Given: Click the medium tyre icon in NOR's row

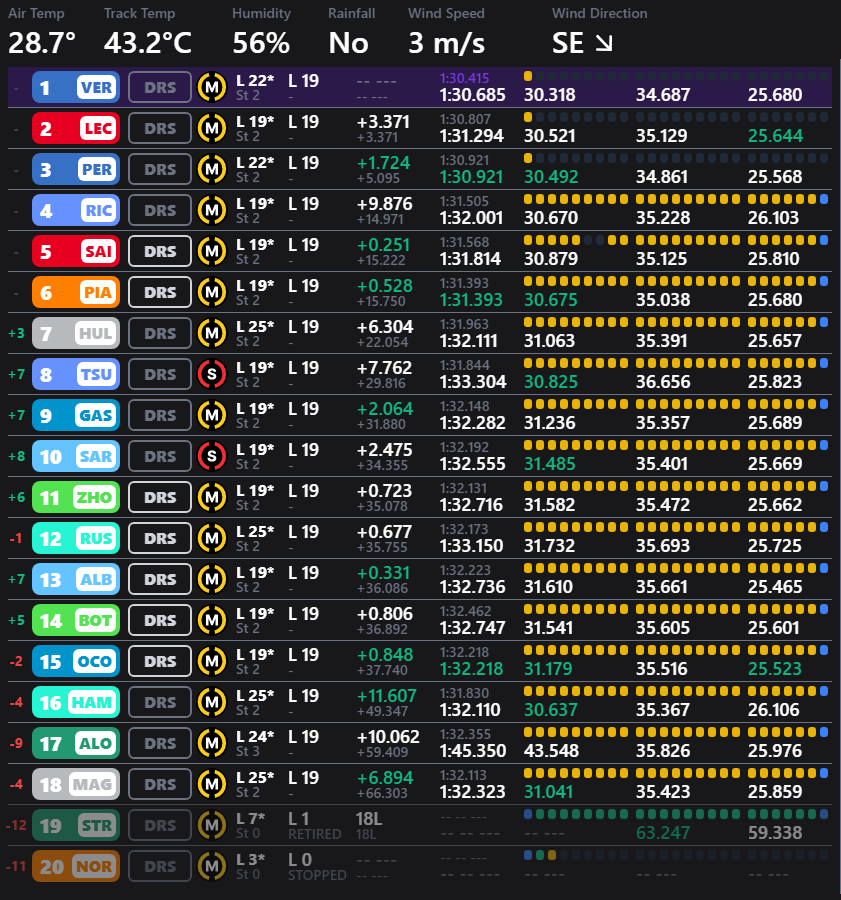Looking at the screenshot, I should pyautogui.click(x=212, y=866).
